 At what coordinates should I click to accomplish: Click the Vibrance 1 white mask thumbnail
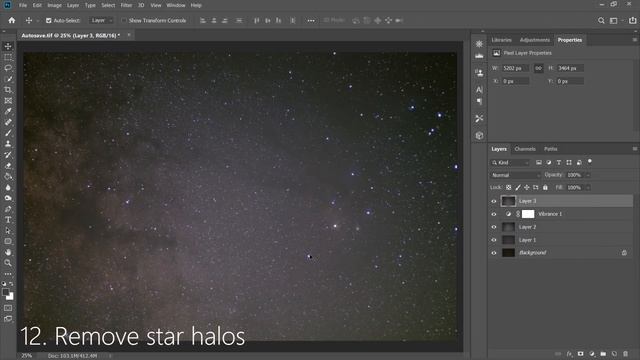tap(528, 214)
